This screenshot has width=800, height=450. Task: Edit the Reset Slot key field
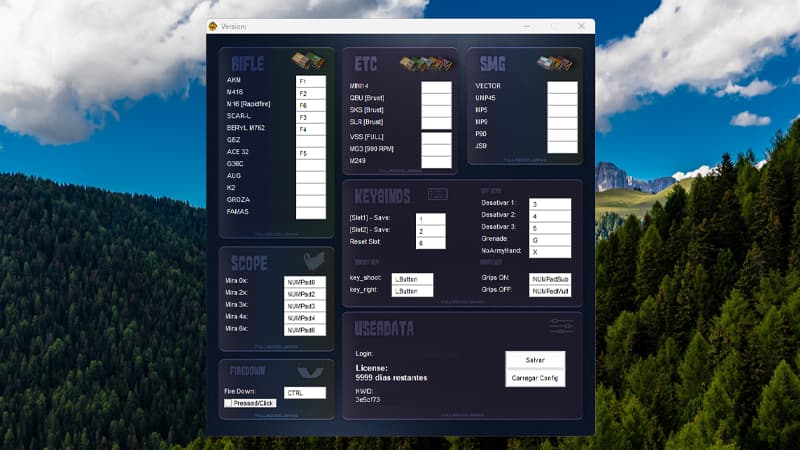431,243
